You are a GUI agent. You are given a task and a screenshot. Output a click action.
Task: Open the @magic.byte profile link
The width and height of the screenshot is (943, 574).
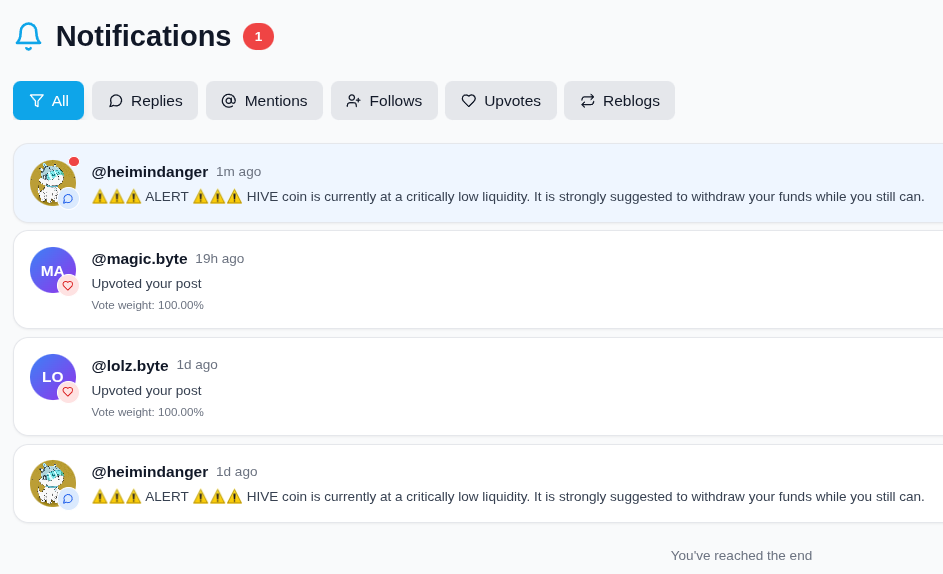139,259
